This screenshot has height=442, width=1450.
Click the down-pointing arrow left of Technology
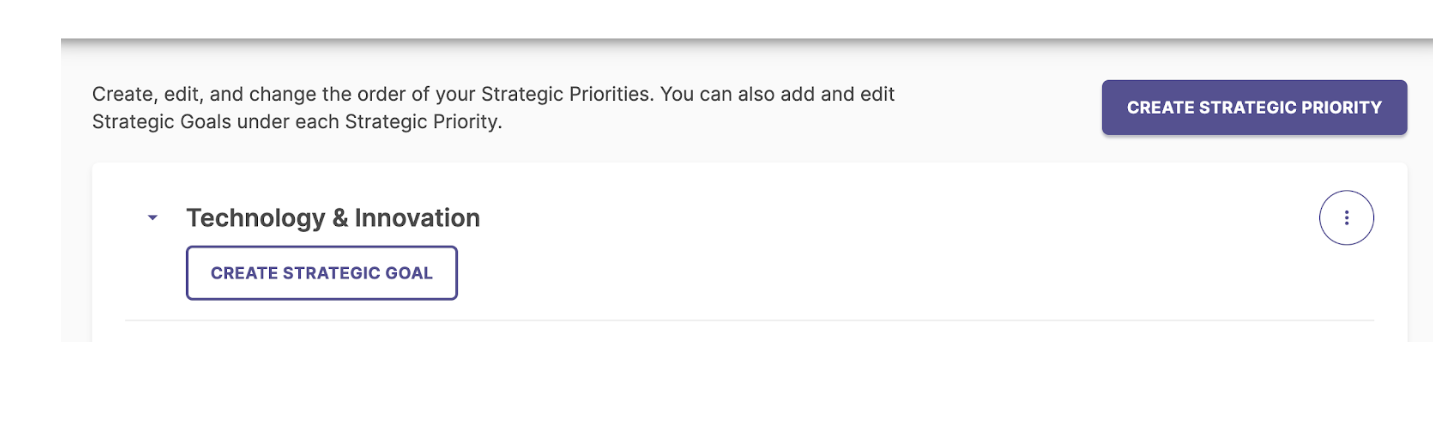(152, 217)
